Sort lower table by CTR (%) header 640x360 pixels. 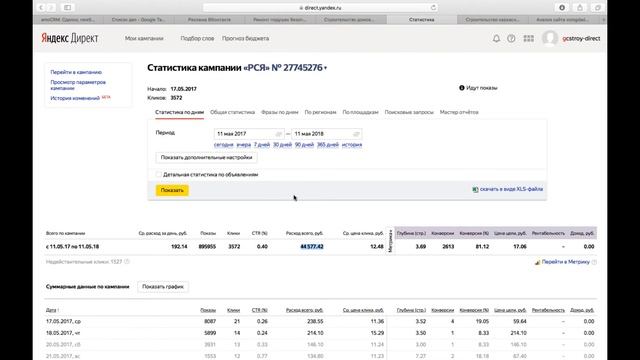pos(260,310)
